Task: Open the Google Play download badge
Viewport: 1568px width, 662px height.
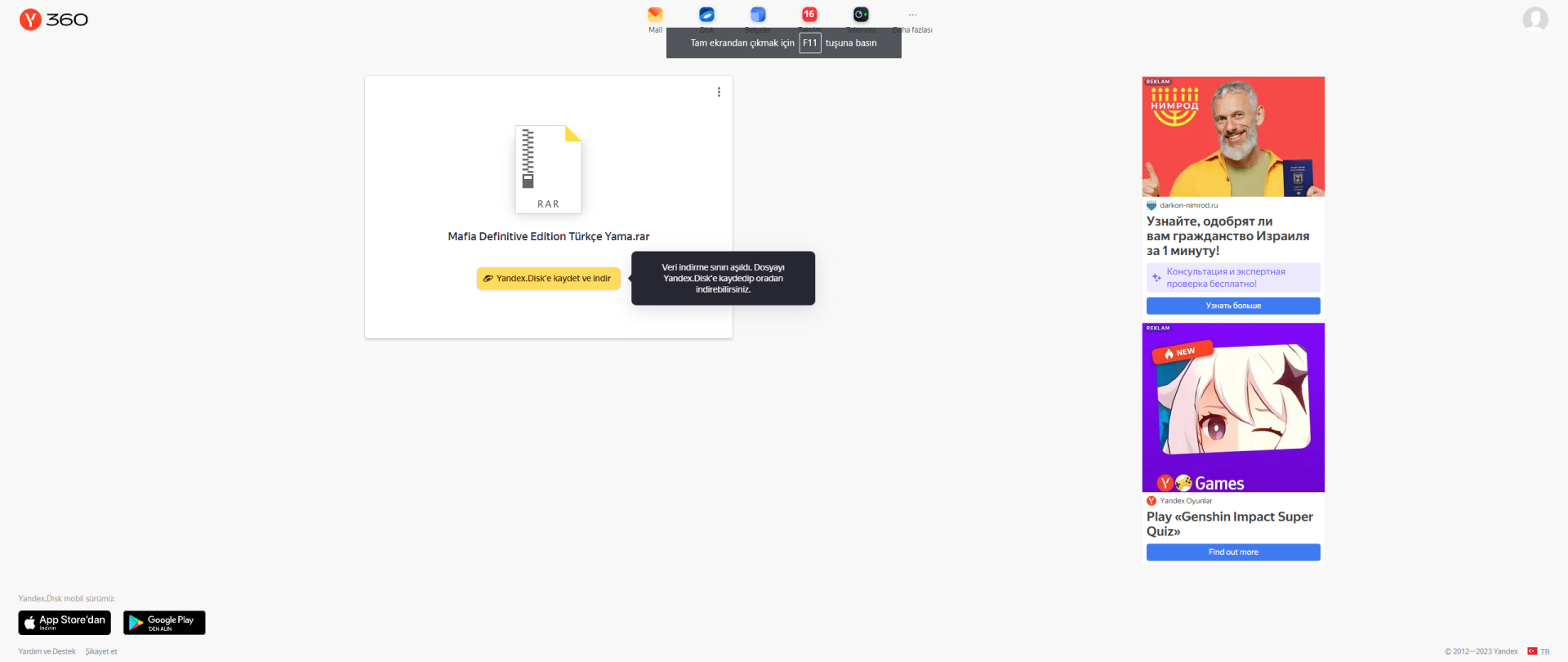Action: (164, 623)
